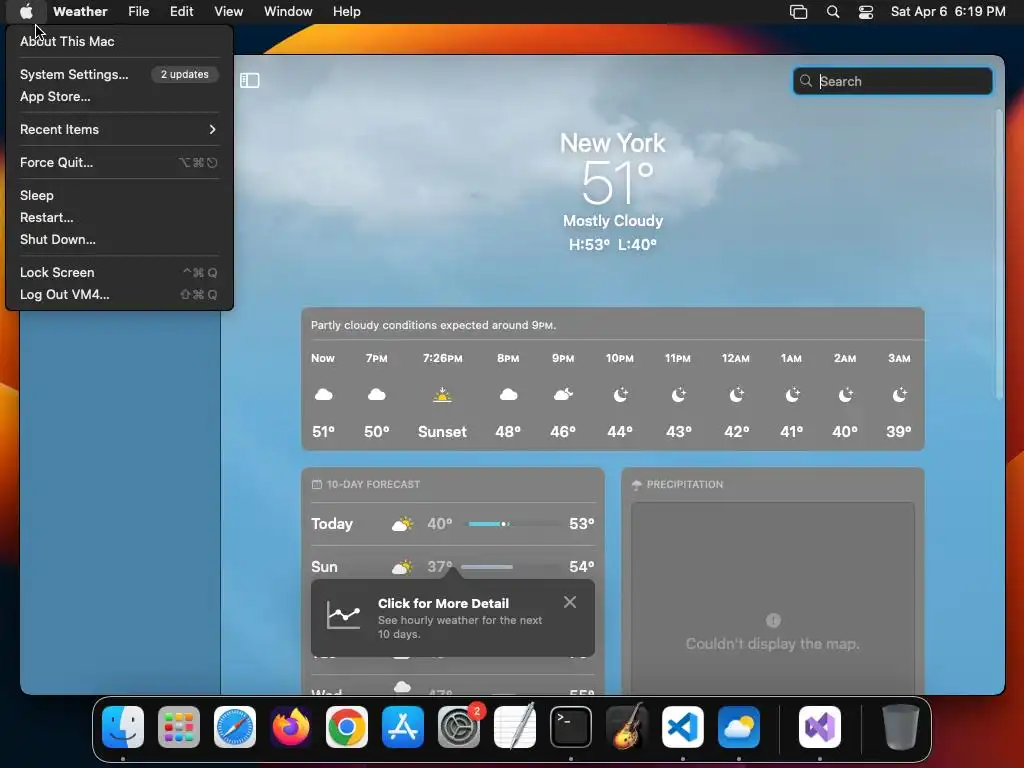Click the Weather window vertical scrollbar
The height and width of the screenshot is (768, 1024).
click(x=999, y=255)
